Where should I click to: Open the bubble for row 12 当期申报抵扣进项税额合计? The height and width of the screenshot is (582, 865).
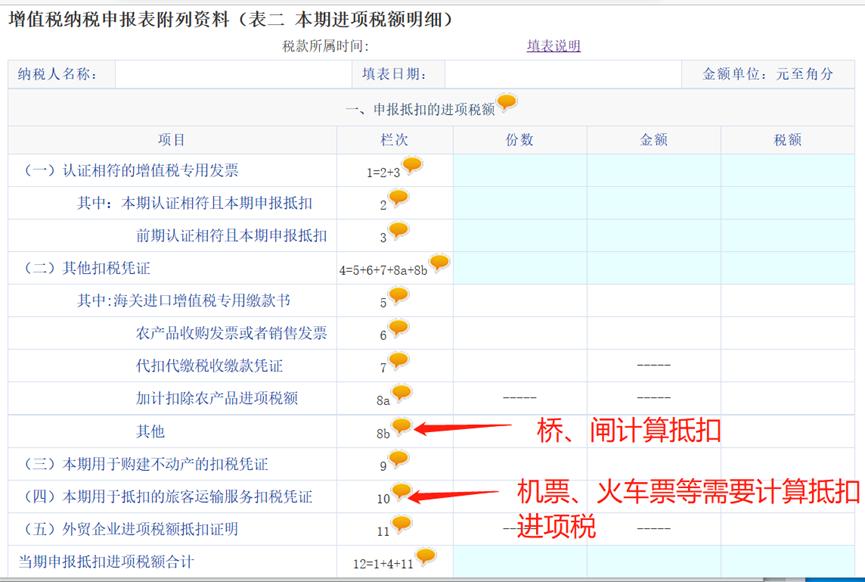coord(424,554)
